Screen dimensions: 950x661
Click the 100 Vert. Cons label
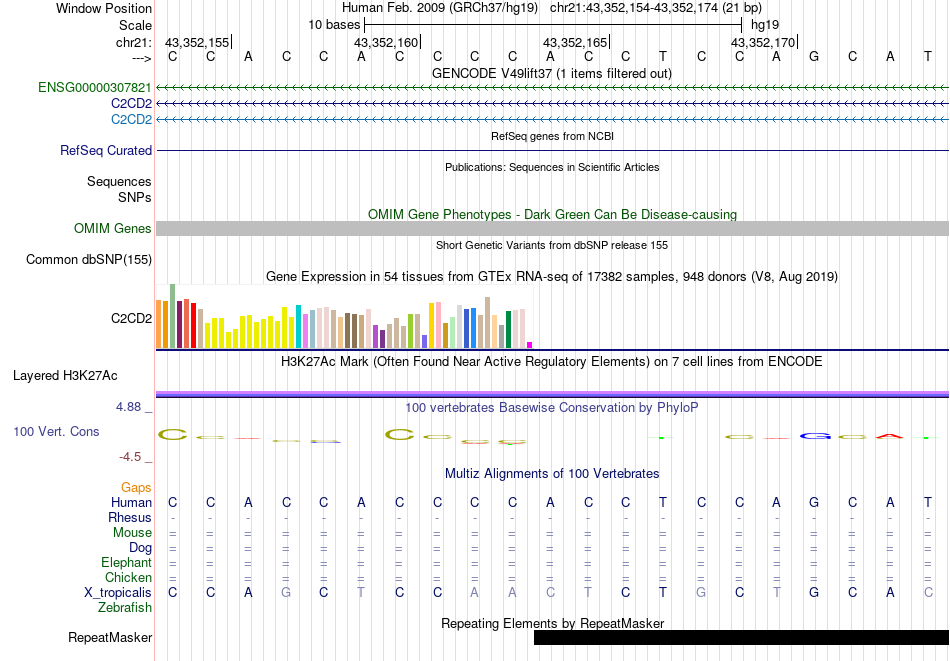56,431
